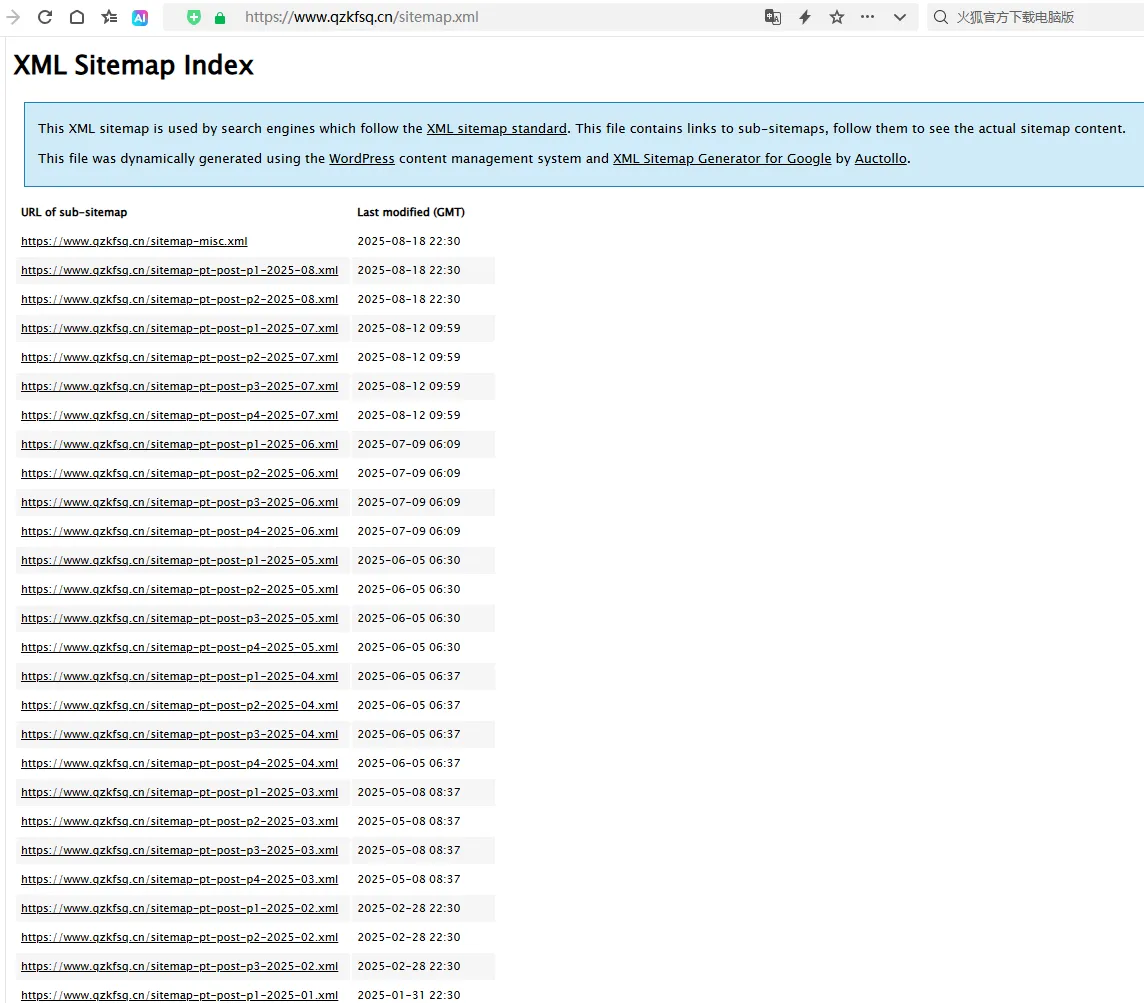This screenshot has height=1003, width=1144.
Task: Click the translate page icon
Action: tap(773, 17)
